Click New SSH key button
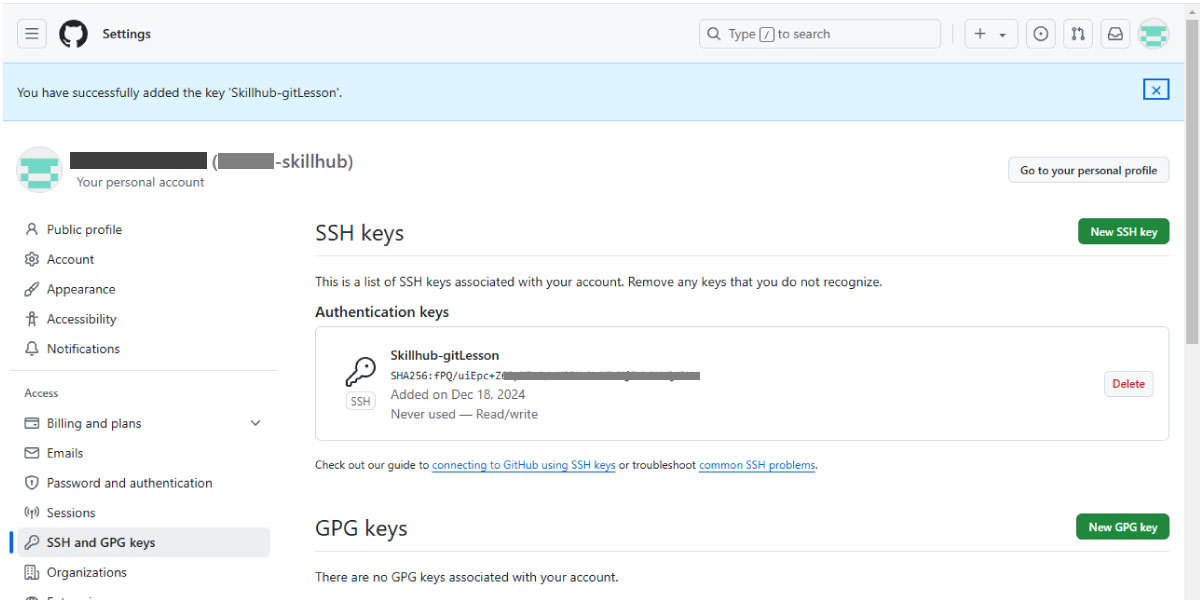 pos(1123,231)
